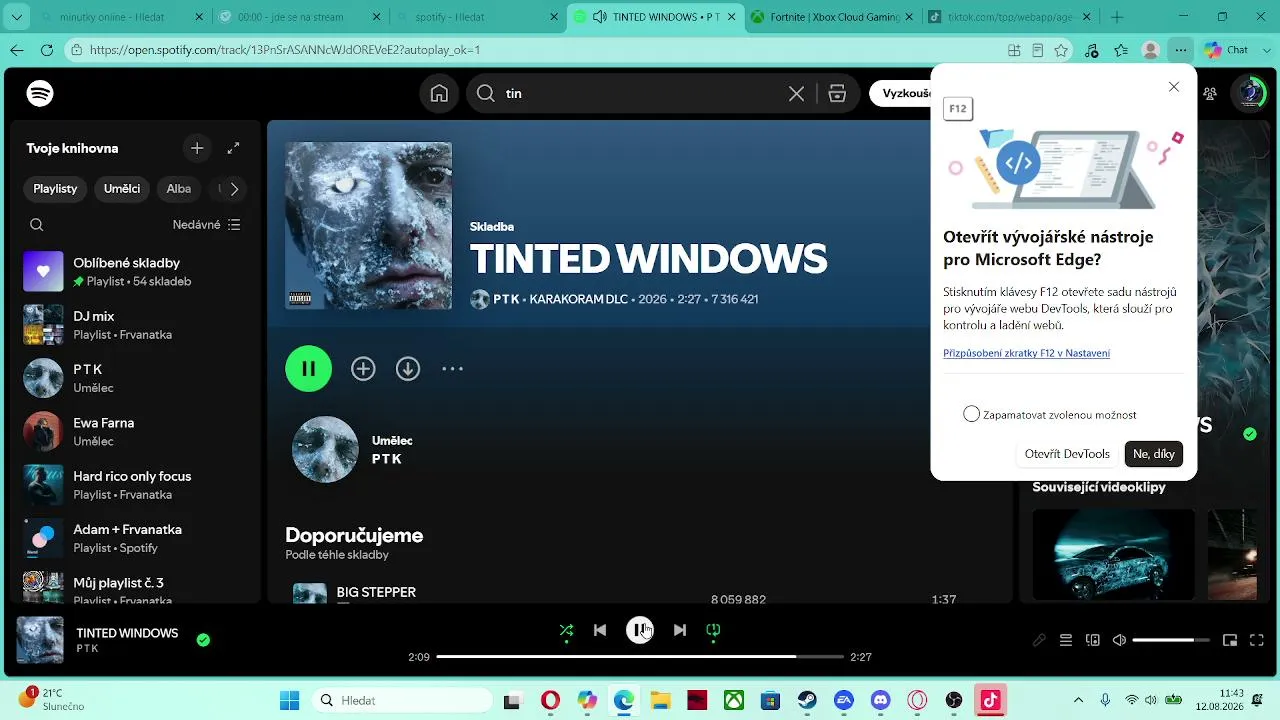This screenshot has height=720, width=1280.
Task: Open Hard rico only focus playlist
Action: [x=134, y=485]
